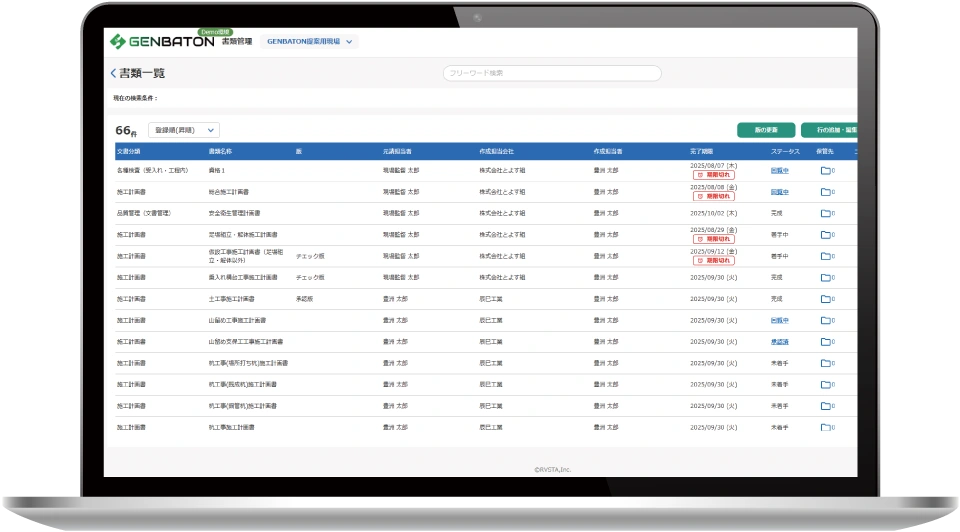
Task: Click 完成 status in 2025/10/02 row
Action: [x=776, y=214]
